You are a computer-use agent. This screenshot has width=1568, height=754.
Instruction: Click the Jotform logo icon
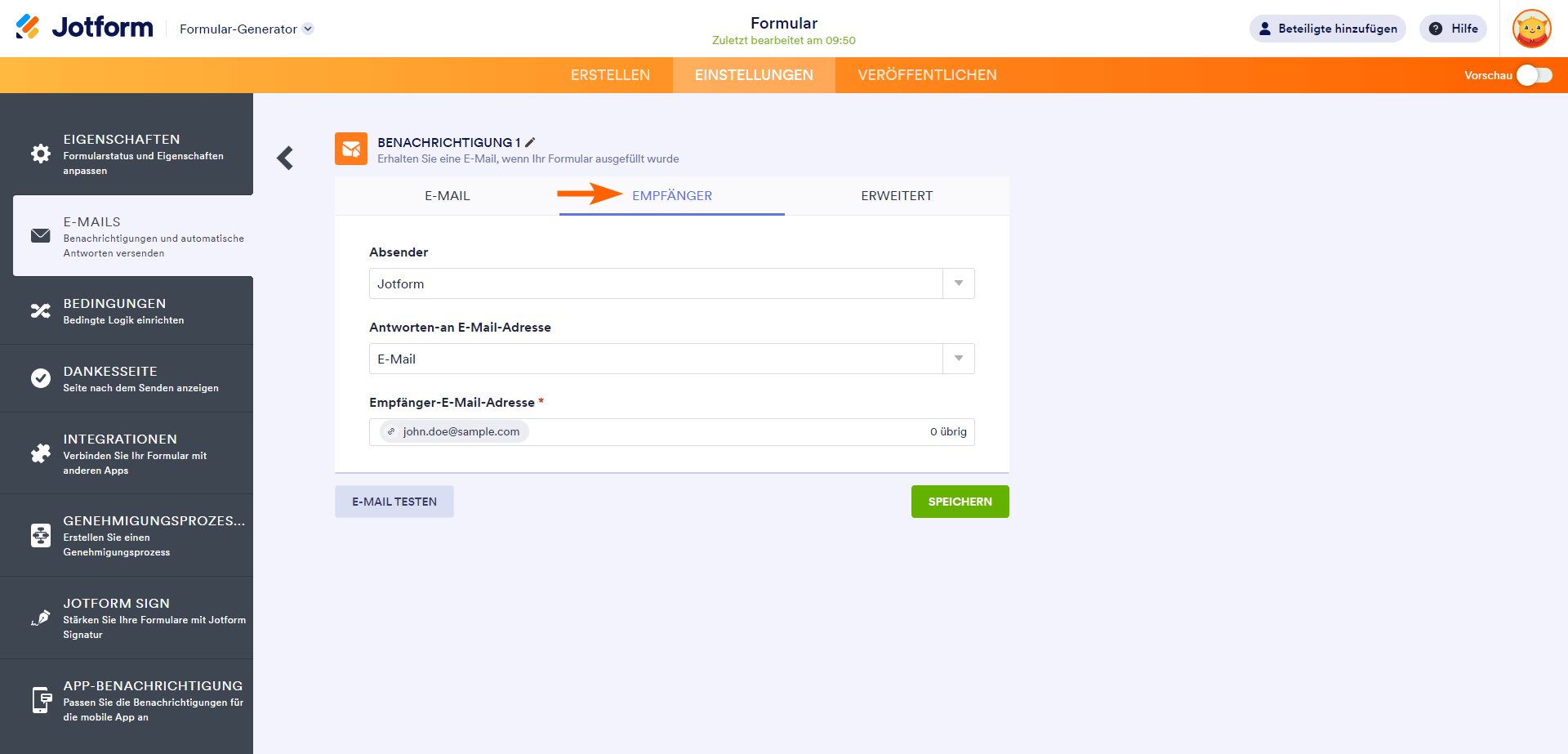click(x=28, y=27)
